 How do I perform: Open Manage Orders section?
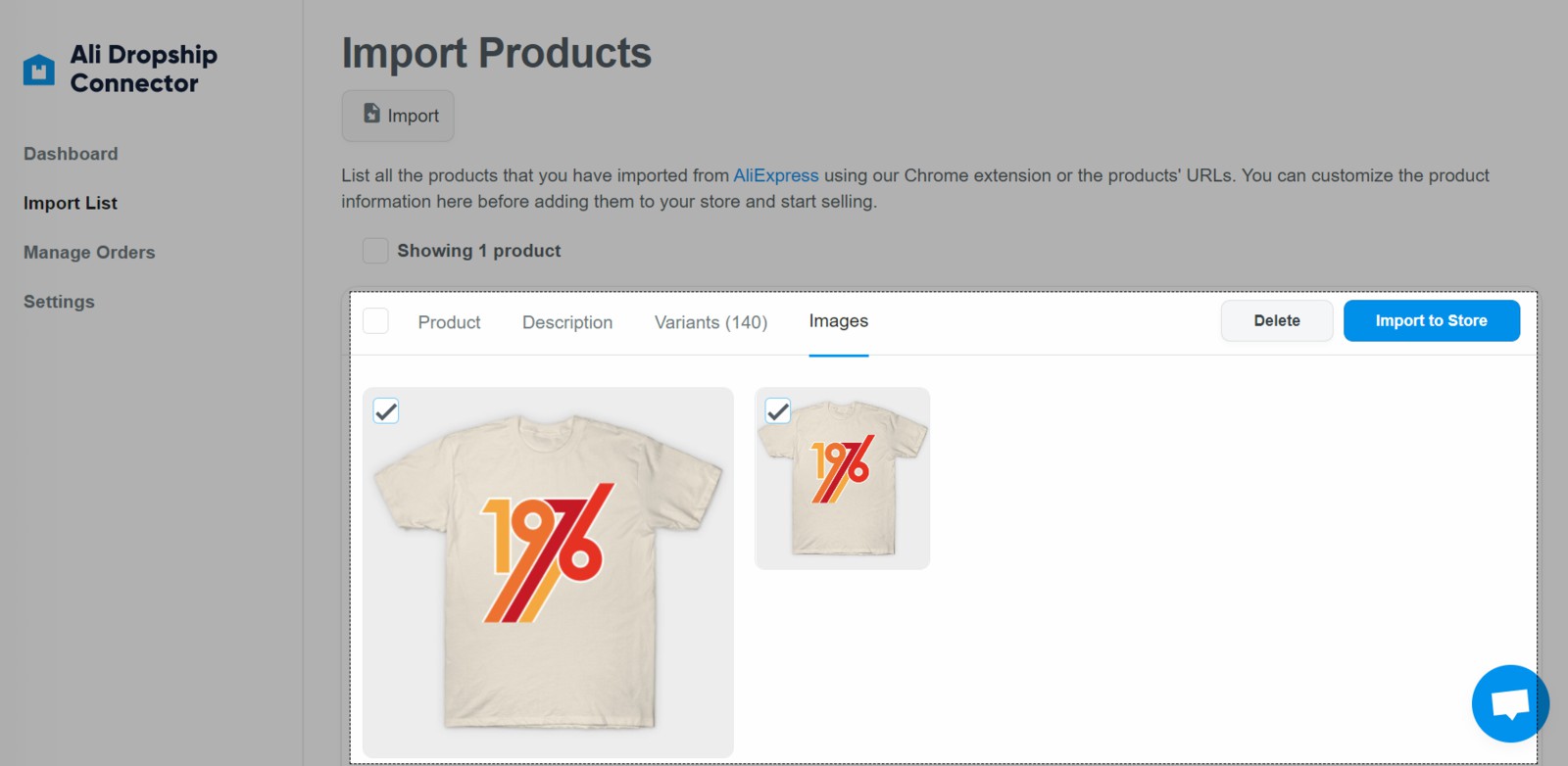(89, 252)
